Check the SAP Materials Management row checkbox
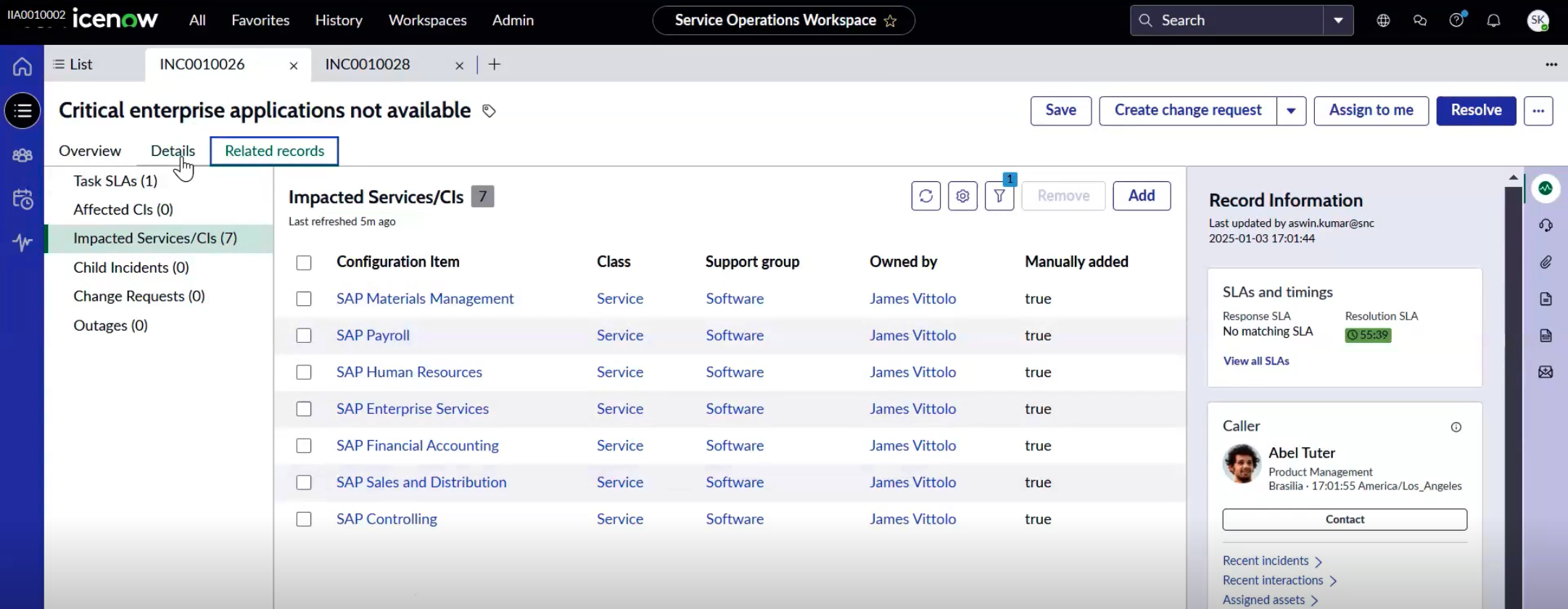1568x609 pixels. [304, 299]
